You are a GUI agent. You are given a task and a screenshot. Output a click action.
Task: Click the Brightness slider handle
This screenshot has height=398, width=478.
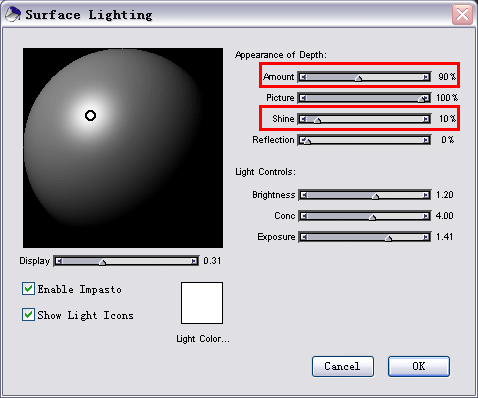(x=375, y=196)
